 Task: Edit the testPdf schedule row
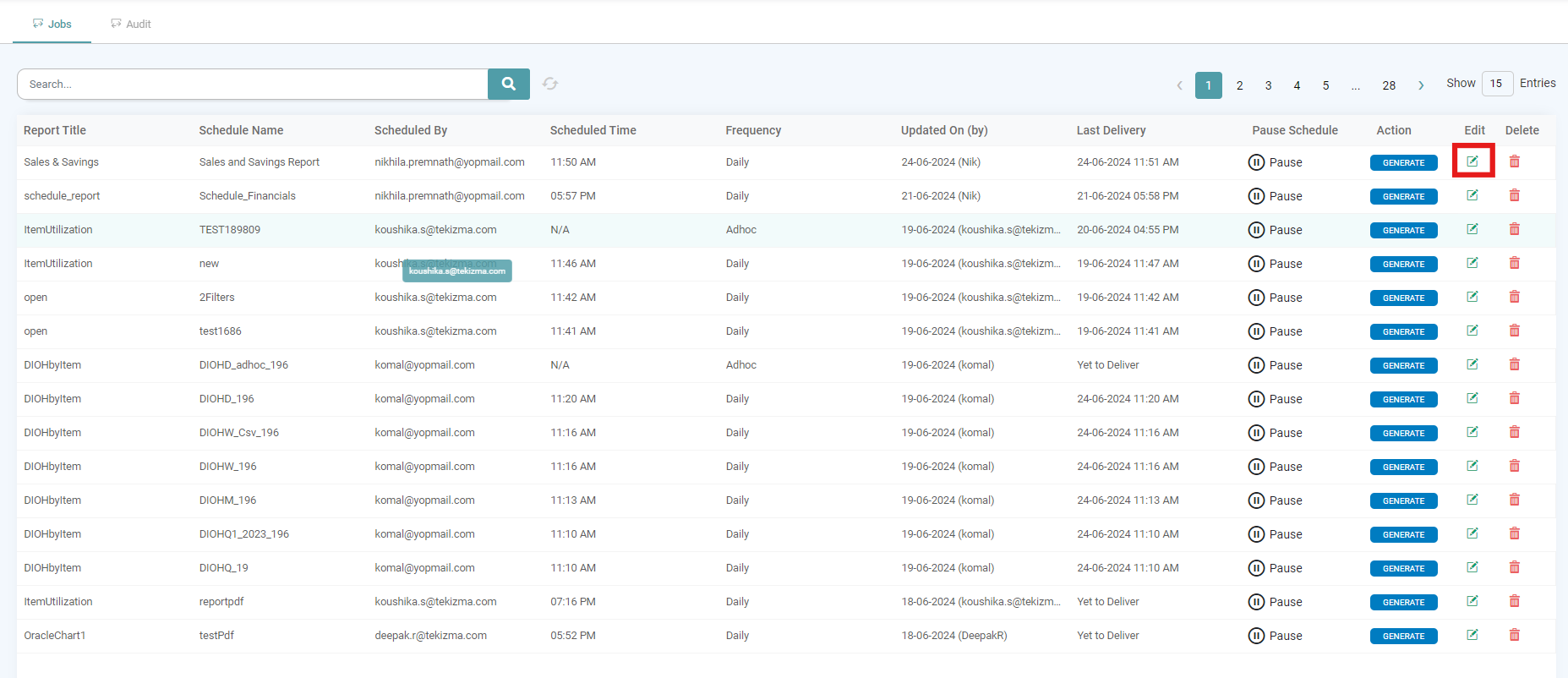[1472, 635]
